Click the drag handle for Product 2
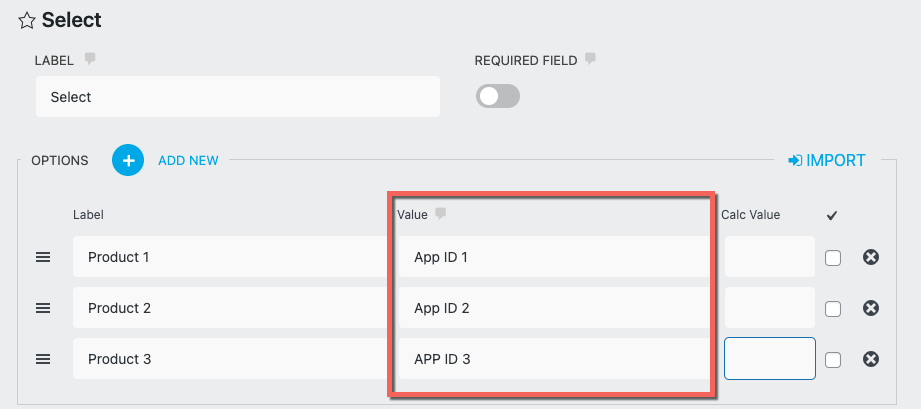Screen dimensions: 921x409 tap(43, 309)
